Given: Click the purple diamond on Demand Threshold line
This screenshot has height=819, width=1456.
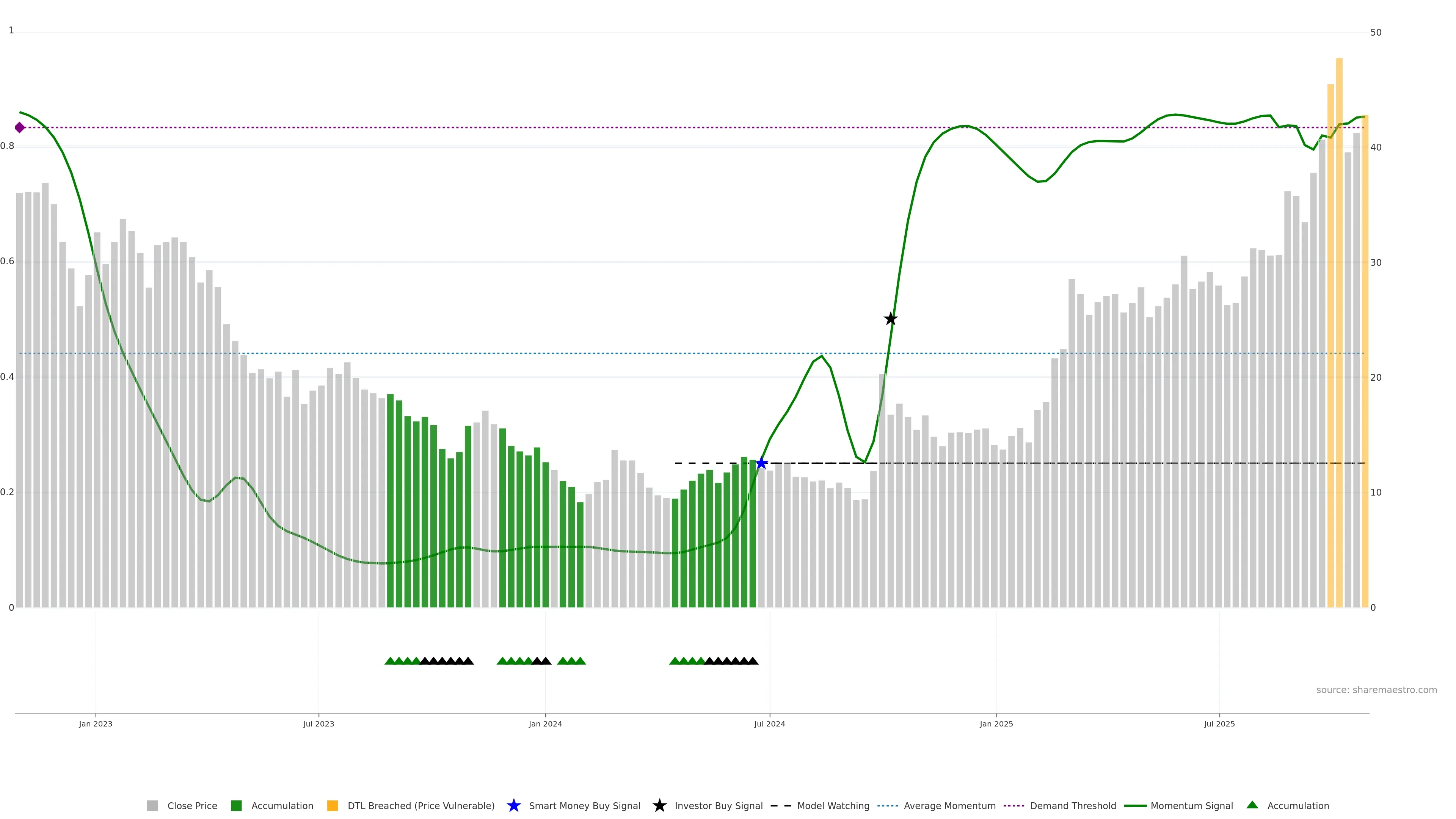Looking at the screenshot, I should tap(20, 128).
